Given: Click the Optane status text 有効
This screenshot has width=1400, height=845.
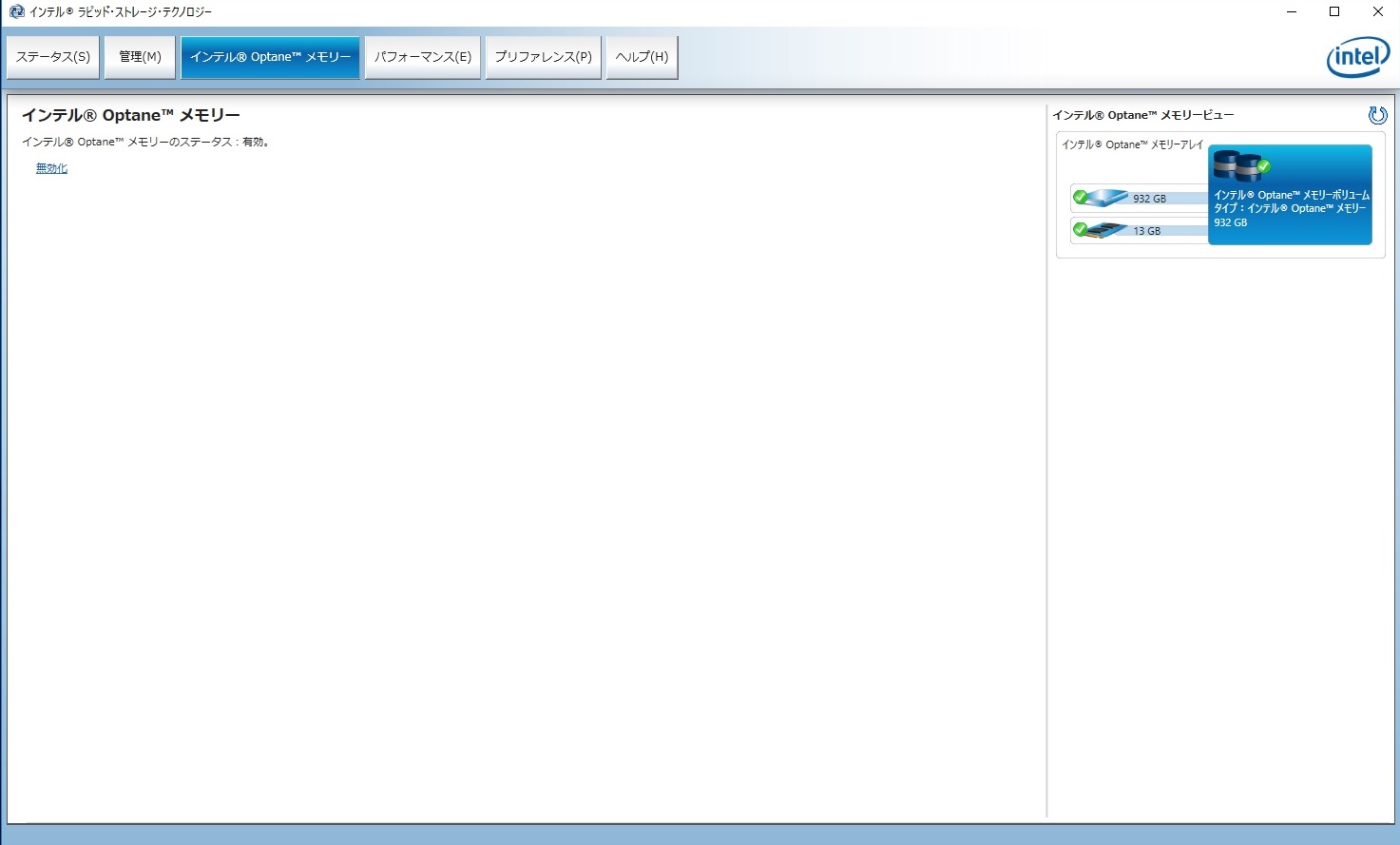Looking at the screenshot, I should (146, 142).
